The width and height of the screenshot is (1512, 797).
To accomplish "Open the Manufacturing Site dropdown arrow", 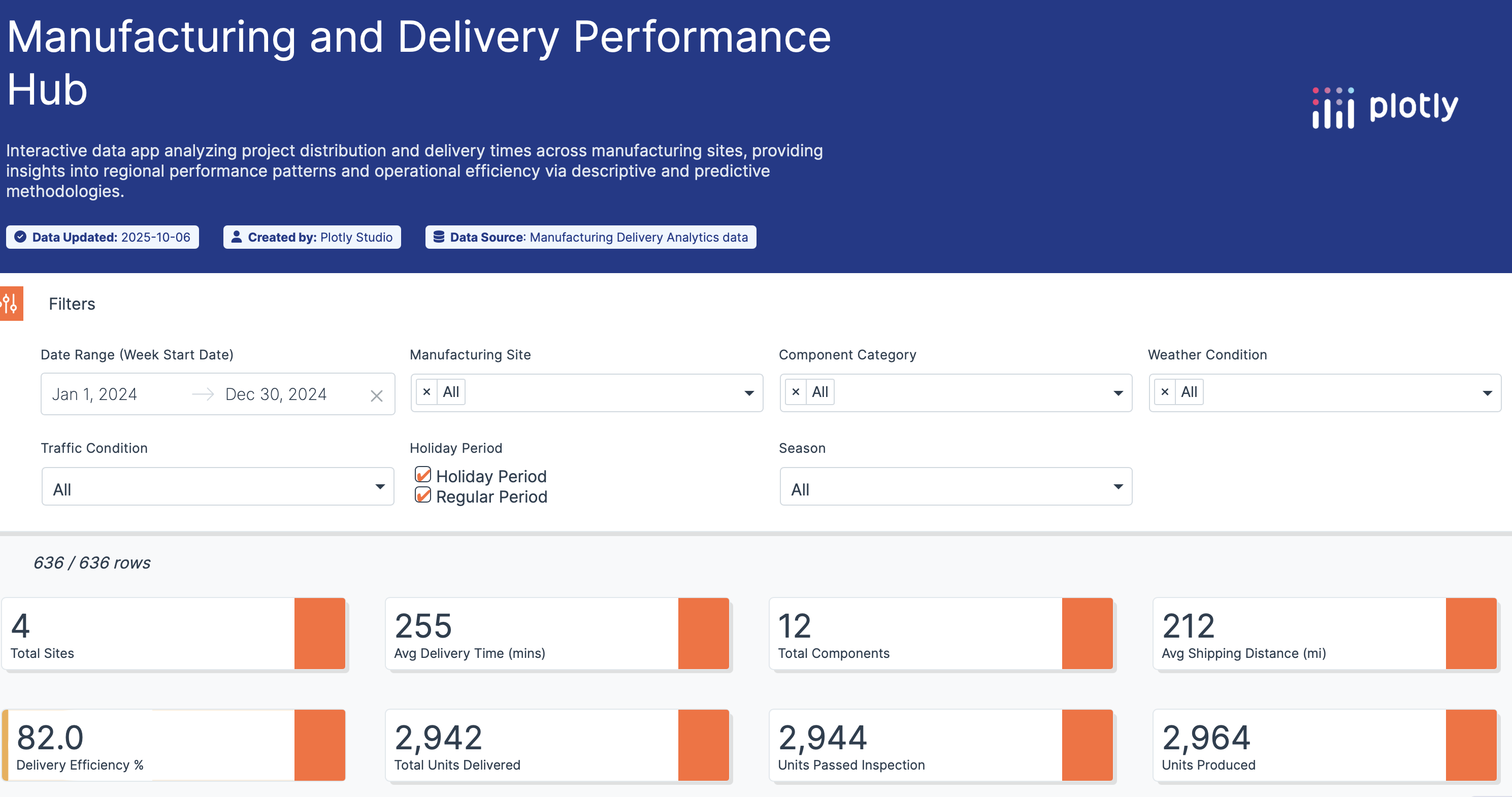I will [748, 392].
